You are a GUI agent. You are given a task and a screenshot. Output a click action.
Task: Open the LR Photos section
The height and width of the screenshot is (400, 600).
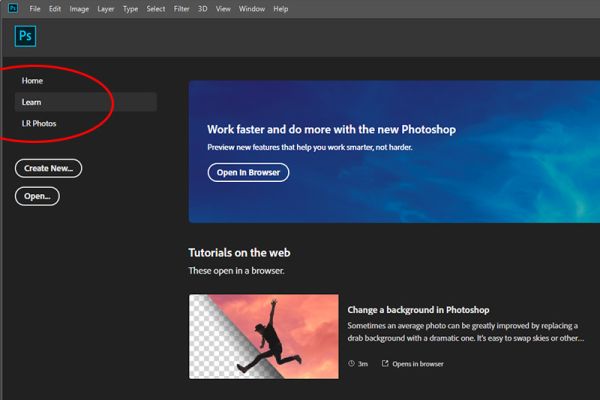pos(39,123)
